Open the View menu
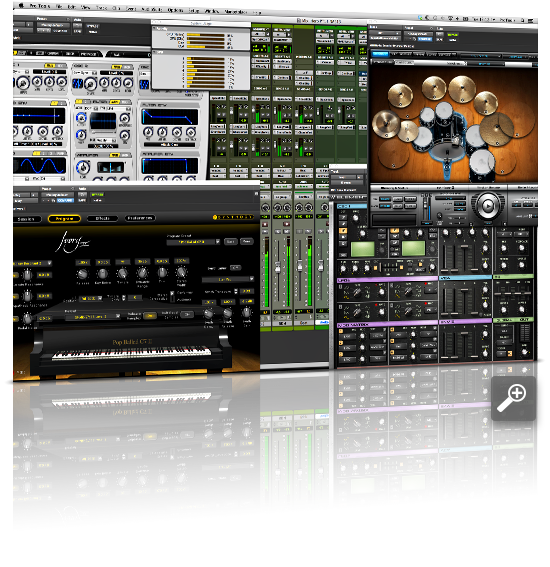 click(x=86, y=7)
